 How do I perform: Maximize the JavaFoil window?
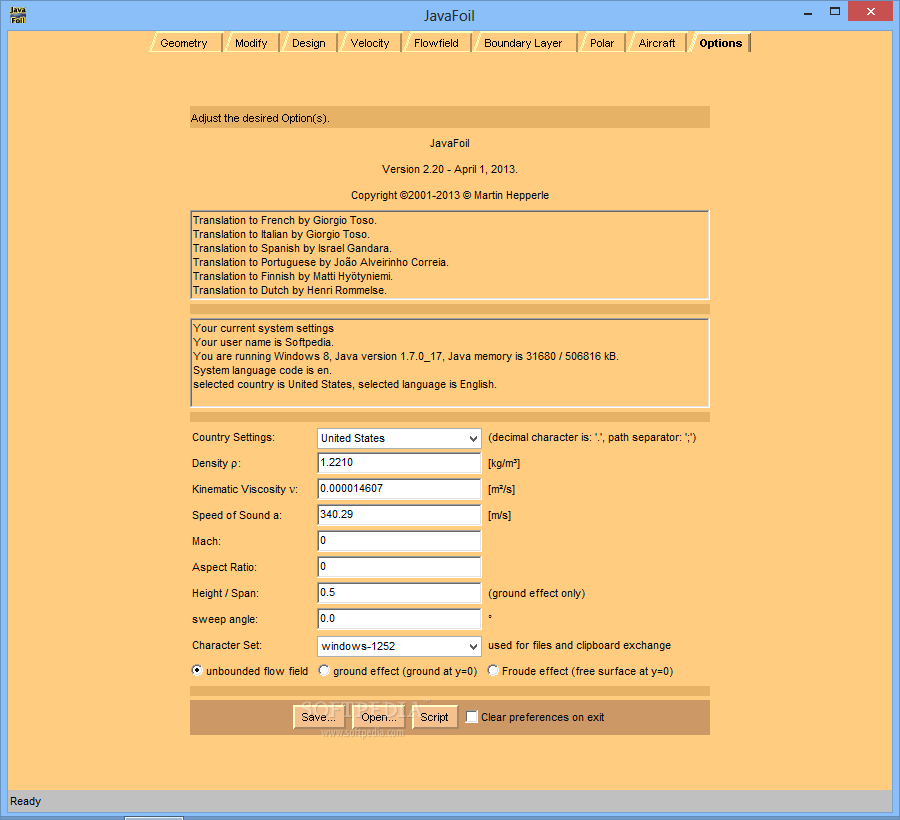[835, 11]
